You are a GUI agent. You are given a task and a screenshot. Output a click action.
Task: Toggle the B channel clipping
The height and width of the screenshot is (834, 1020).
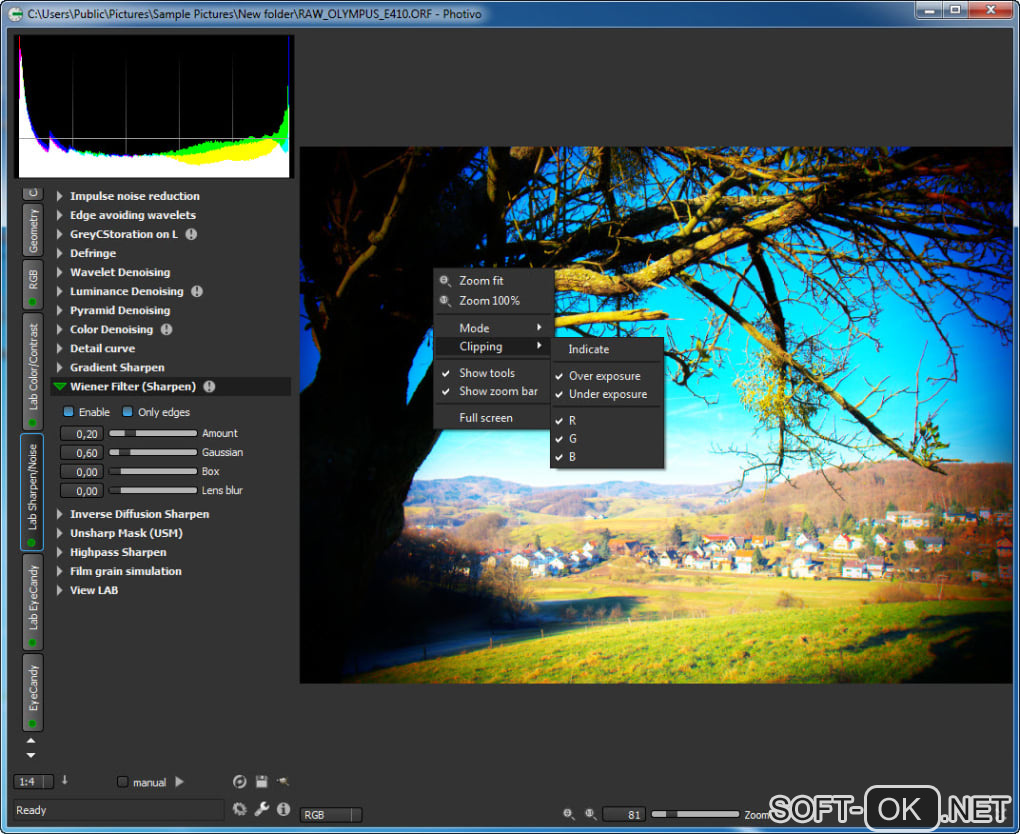point(606,457)
